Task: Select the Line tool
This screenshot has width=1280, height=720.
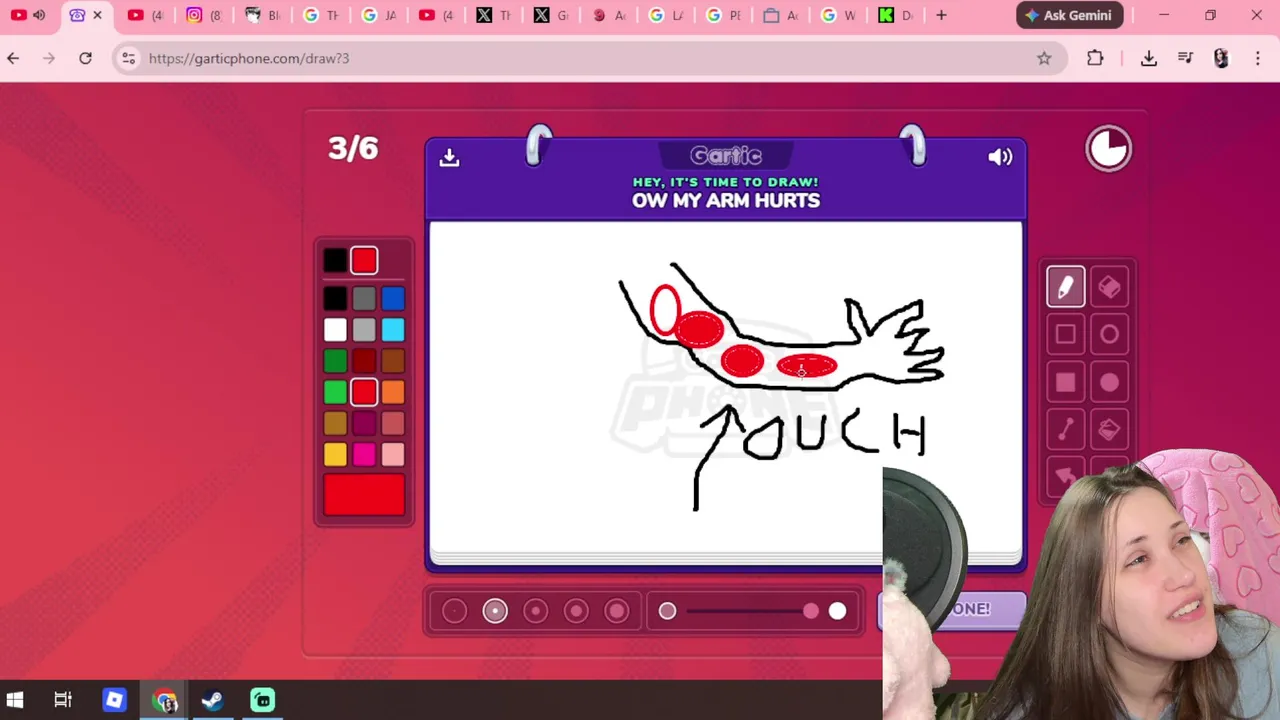Action: (x=1065, y=430)
